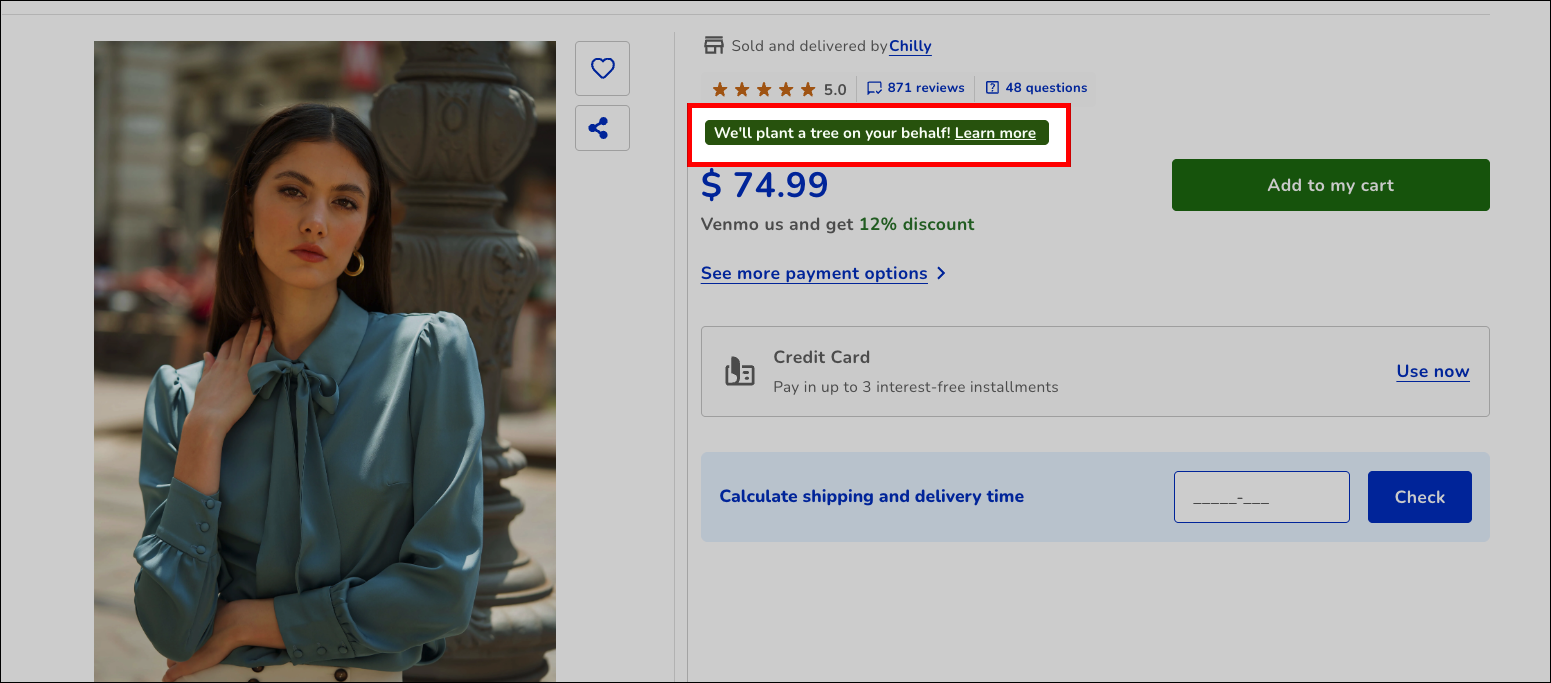Click the speech bubble icon by reviews
This screenshot has width=1551, height=683.
874,88
